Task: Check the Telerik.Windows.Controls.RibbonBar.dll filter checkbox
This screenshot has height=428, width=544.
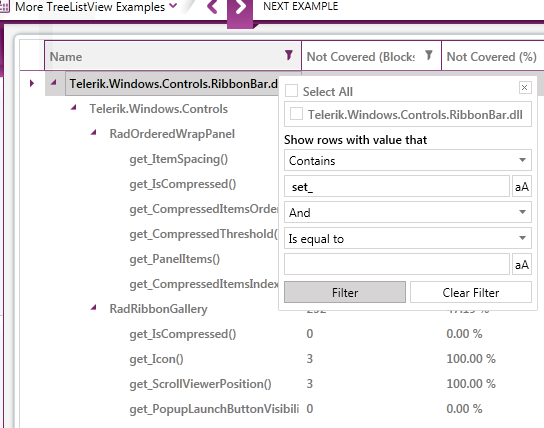Action: (x=296, y=114)
